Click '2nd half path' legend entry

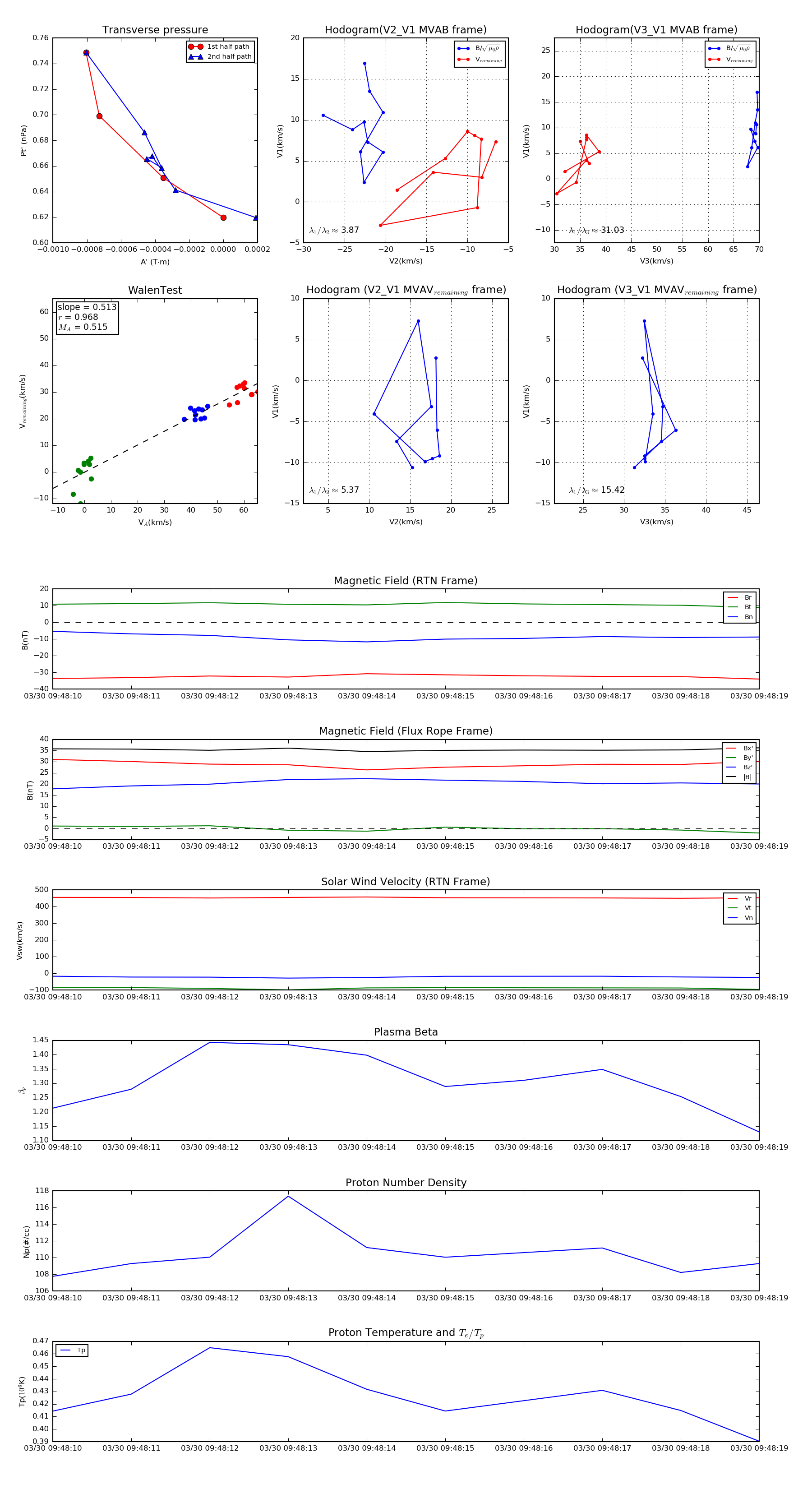click(x=220, y=56)
